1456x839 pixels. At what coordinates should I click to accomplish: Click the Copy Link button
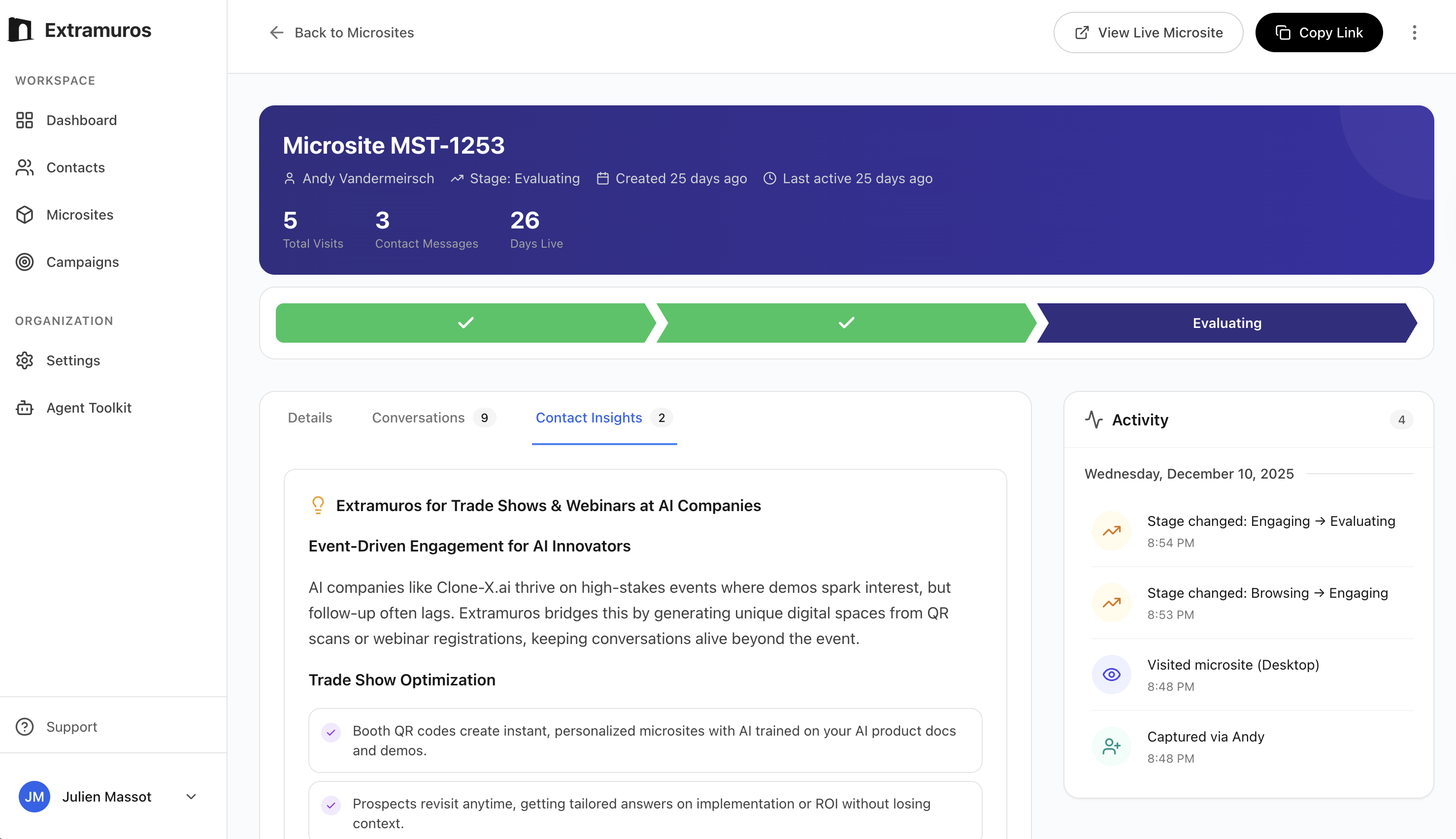[1319, 32]
